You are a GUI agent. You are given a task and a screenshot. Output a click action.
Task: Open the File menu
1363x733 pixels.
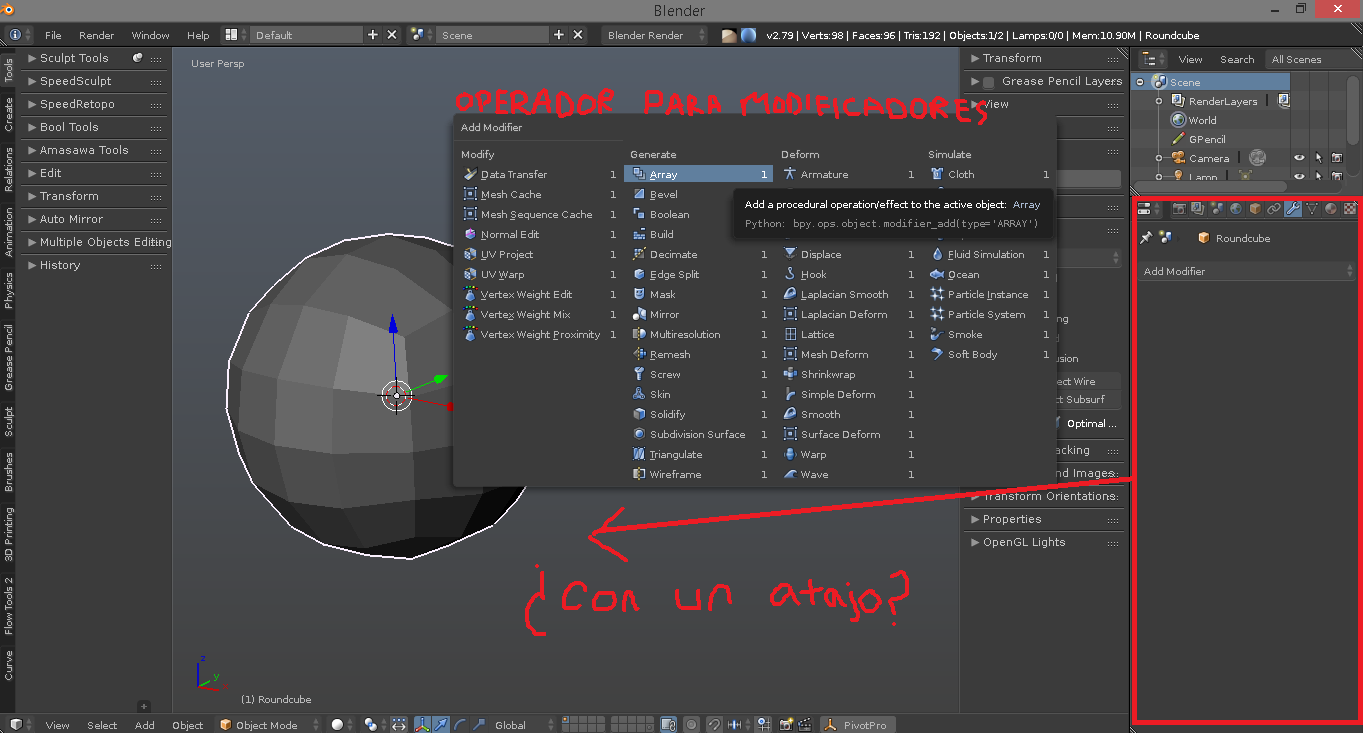pyautogui.click(x=53, y=35)
